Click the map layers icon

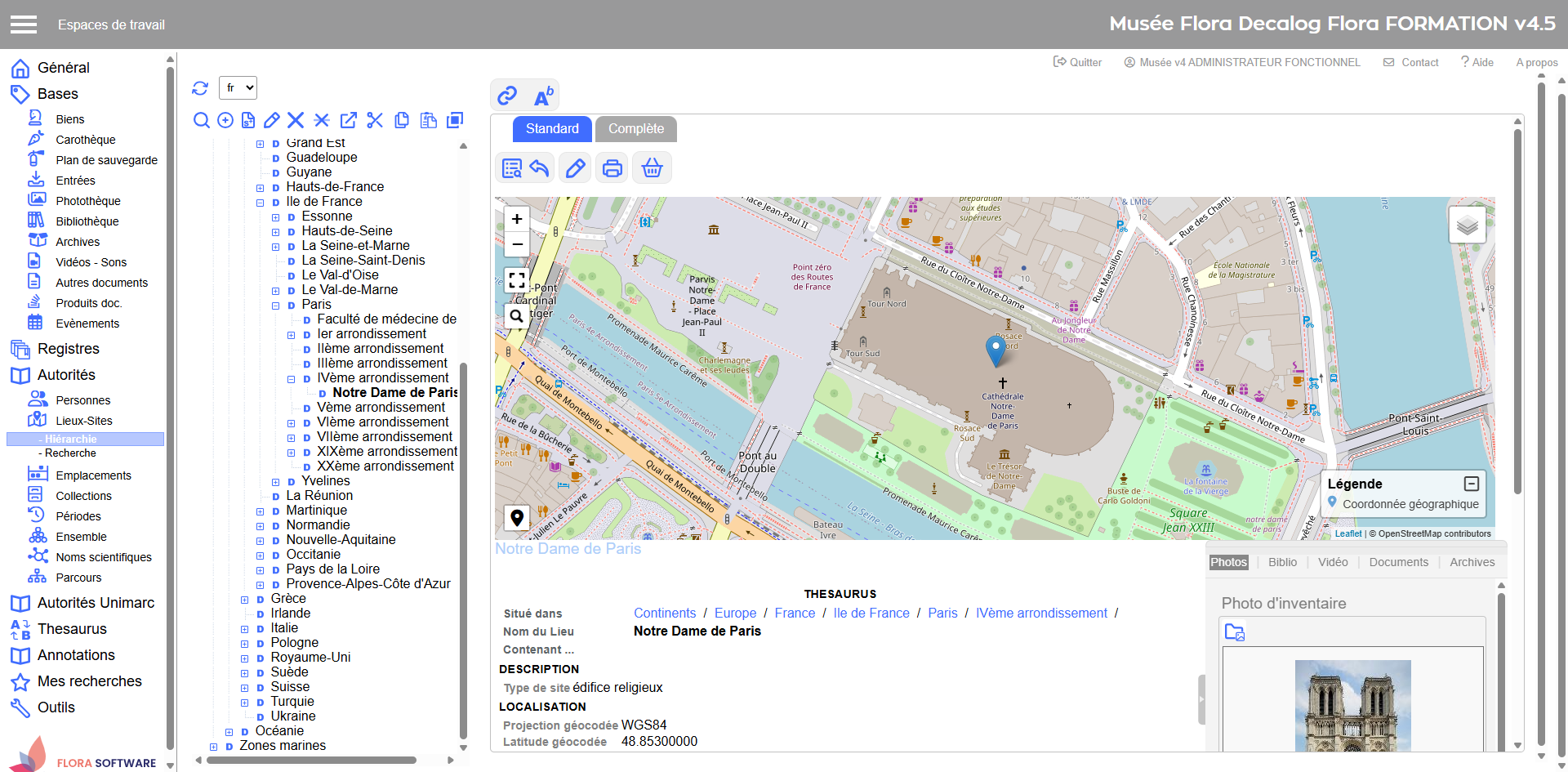[1467, 225]
